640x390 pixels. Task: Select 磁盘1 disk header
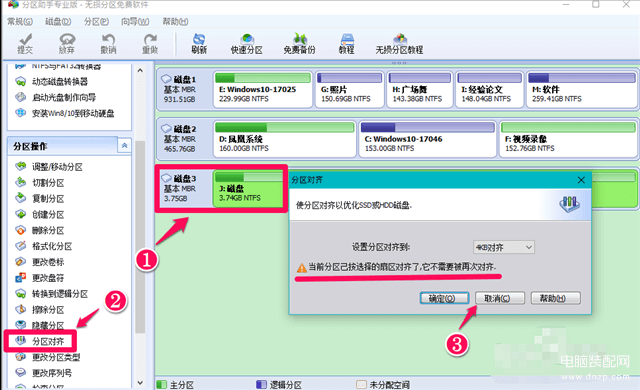click(x=184, y=89)
